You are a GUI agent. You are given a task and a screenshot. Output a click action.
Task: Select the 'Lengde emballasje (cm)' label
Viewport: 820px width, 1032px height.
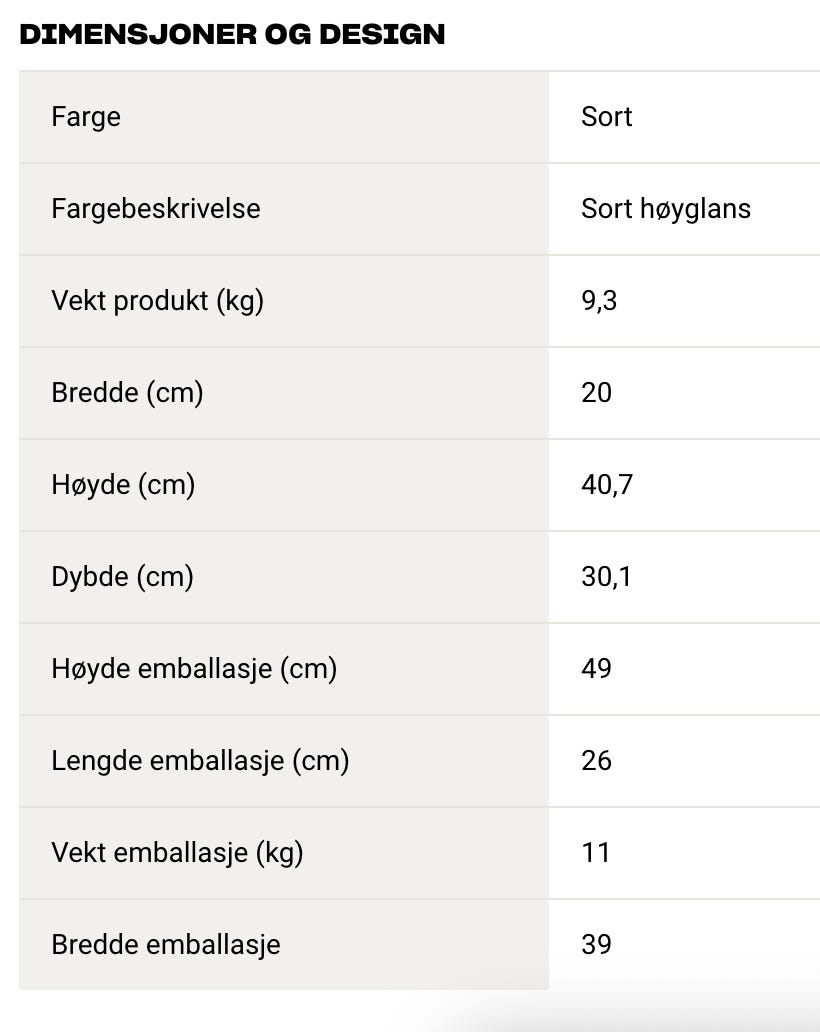pyautogui.click(x=200, y=761)
